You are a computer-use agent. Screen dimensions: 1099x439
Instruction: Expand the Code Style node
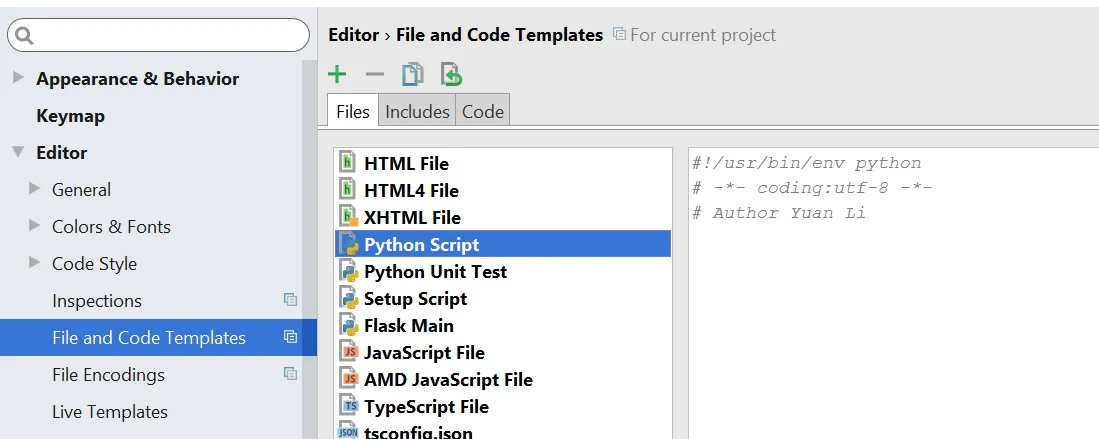[x=35, y=263]
